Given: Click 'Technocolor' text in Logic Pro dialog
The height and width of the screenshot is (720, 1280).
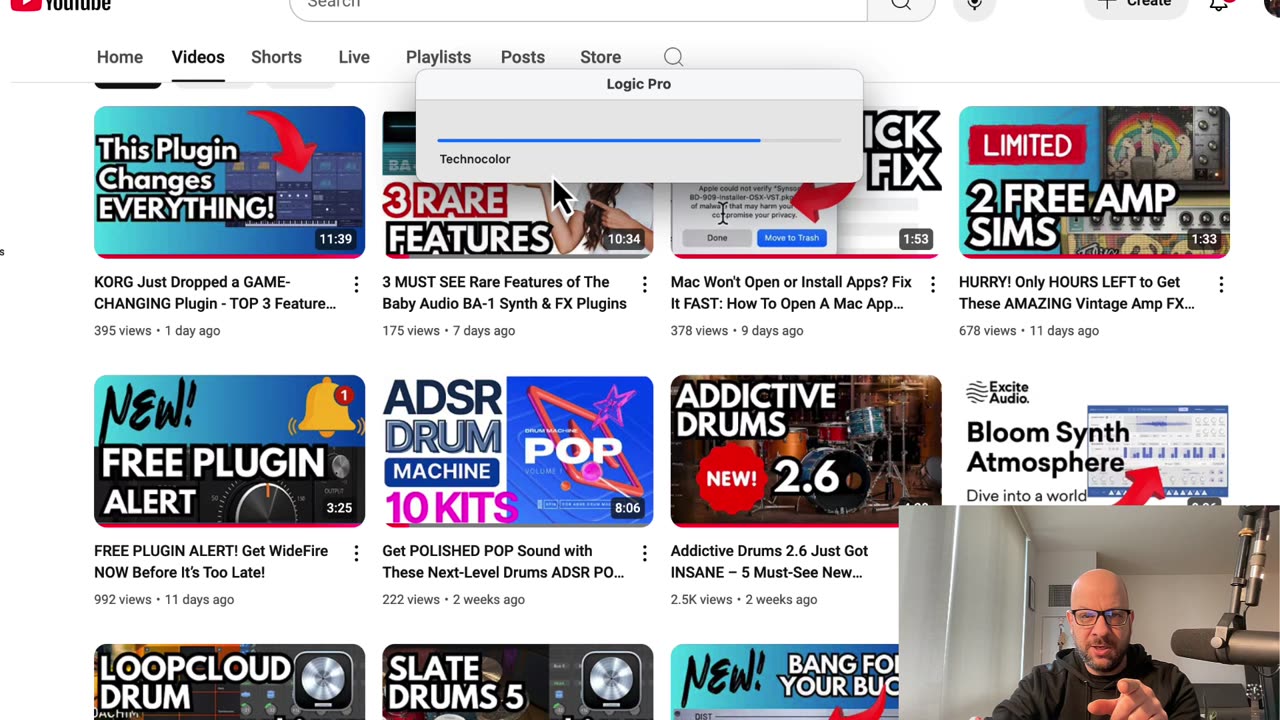Looking at the screenshot, I should tap(475, 159).
